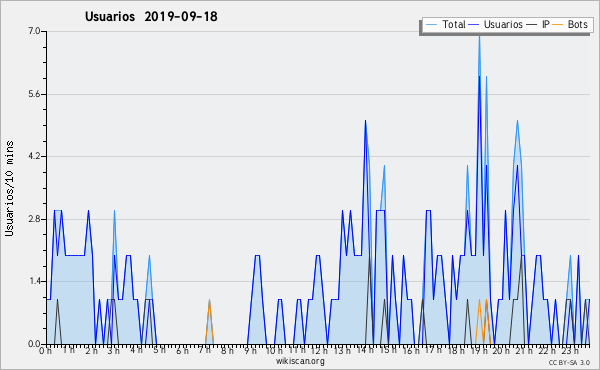Click the Total peak at 21 h

(517, 121)
